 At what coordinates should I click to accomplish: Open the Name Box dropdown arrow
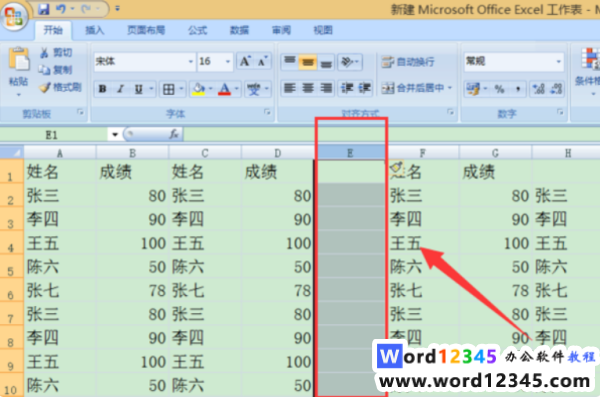tap(114, 135)
